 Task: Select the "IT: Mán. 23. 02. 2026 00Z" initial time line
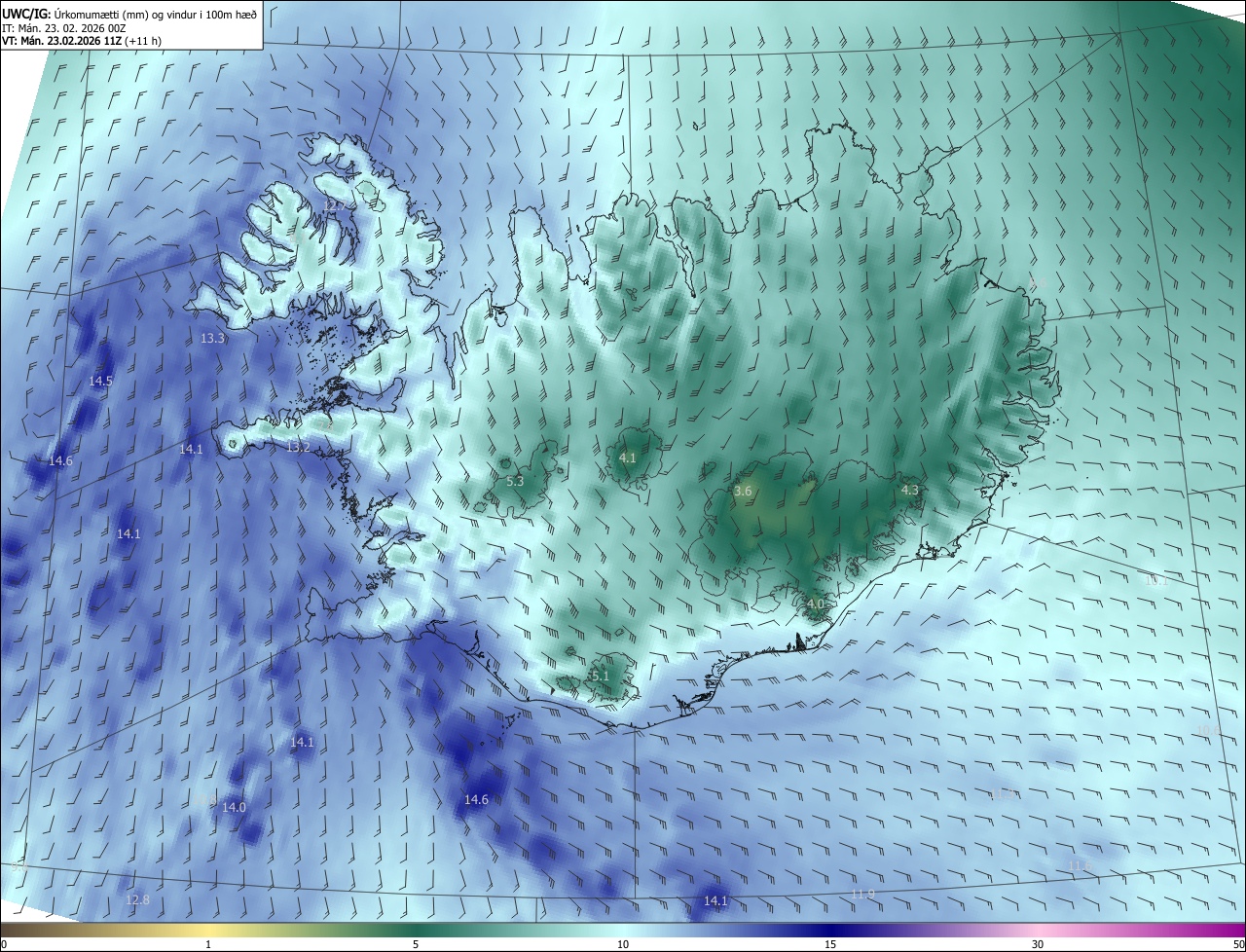click(x=64, y=27)
